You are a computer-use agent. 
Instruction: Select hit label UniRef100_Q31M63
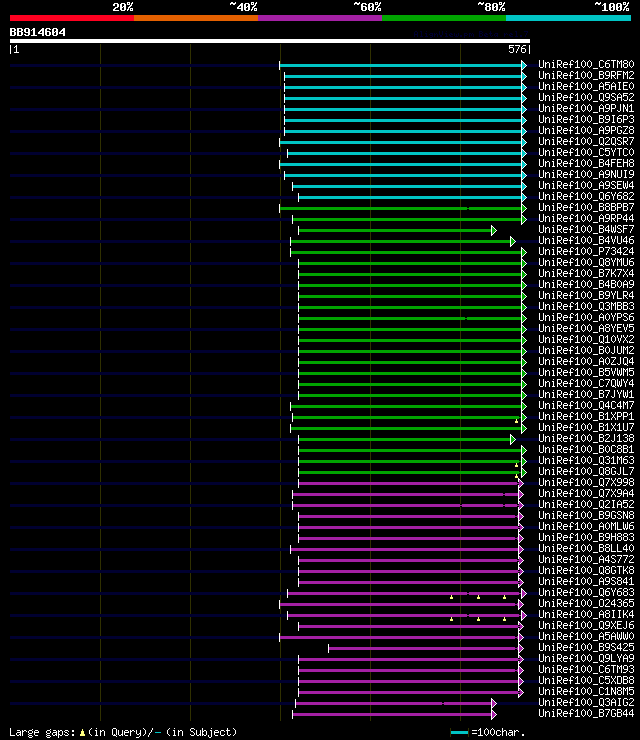click(586, 460)
